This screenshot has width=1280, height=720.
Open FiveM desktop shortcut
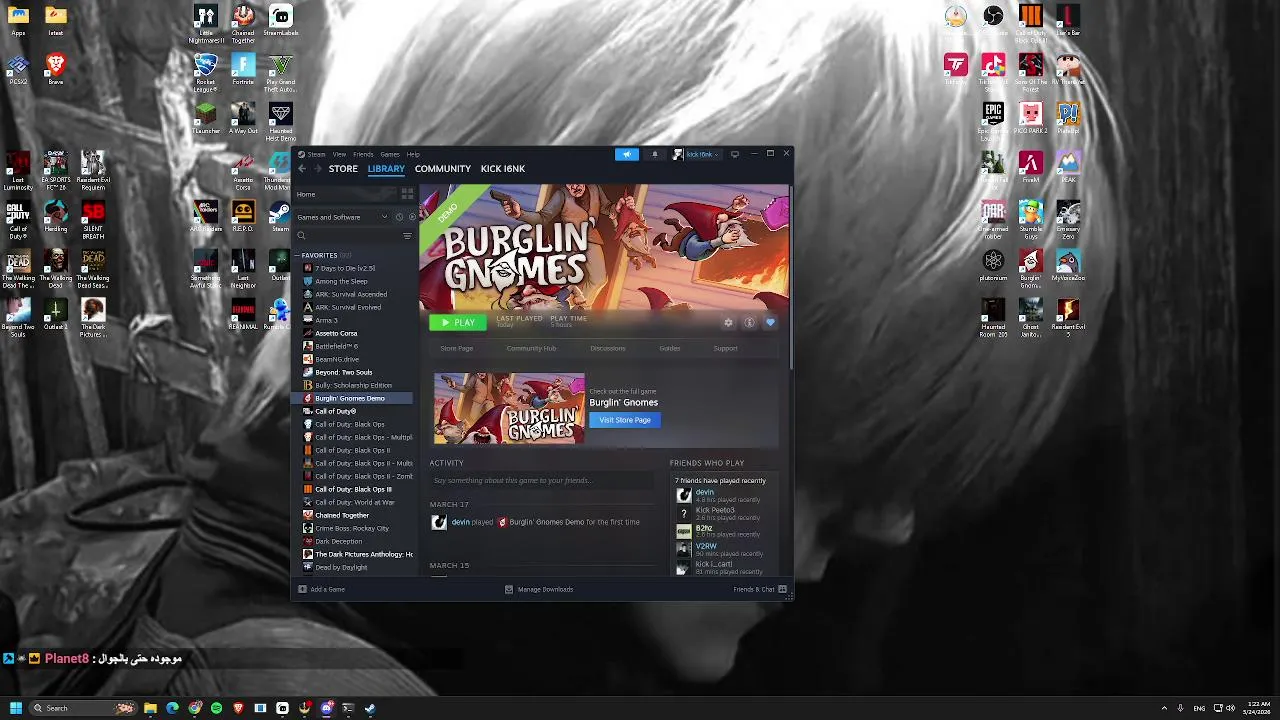(1030, 166)
